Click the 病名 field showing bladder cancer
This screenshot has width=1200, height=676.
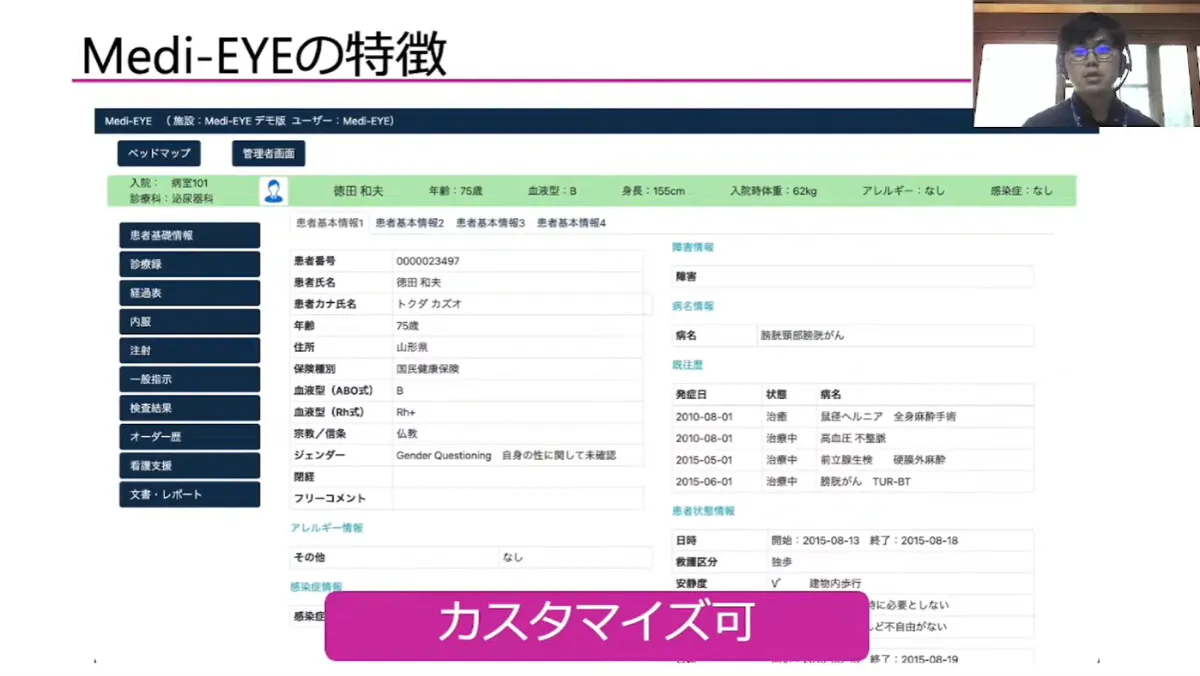[895, 335]
